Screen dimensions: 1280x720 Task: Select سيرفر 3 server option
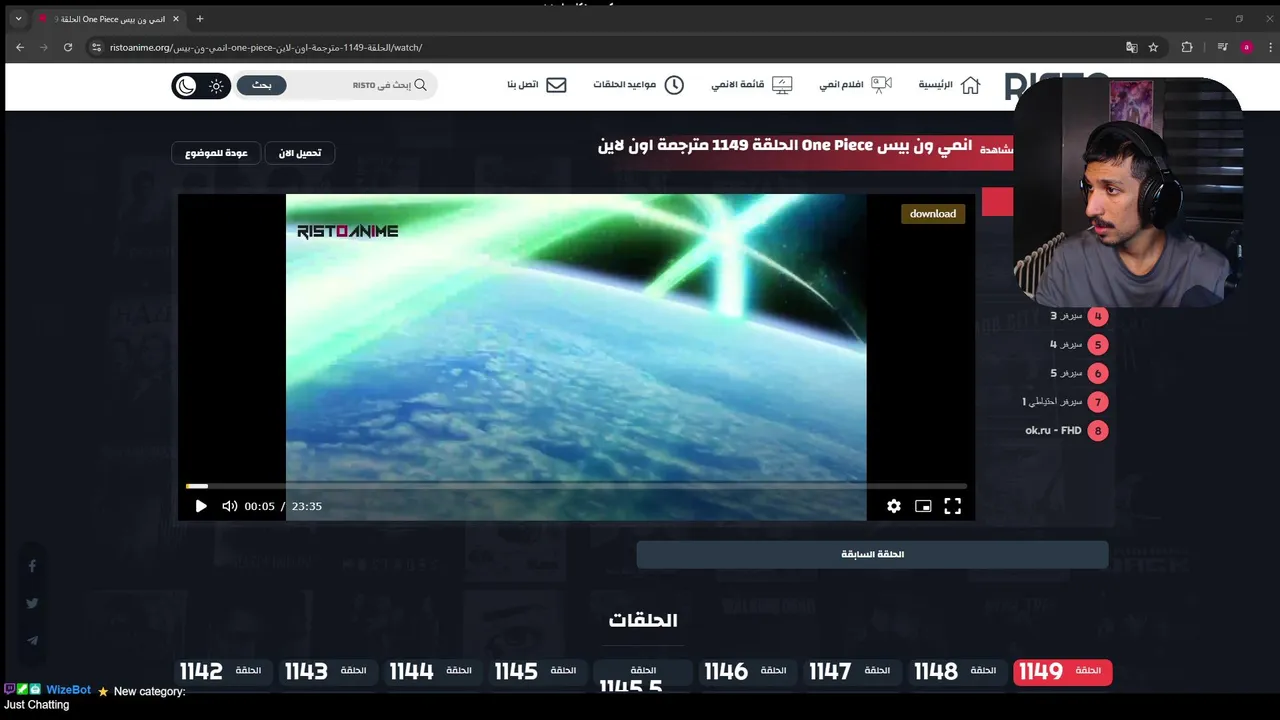point(1078,316)
